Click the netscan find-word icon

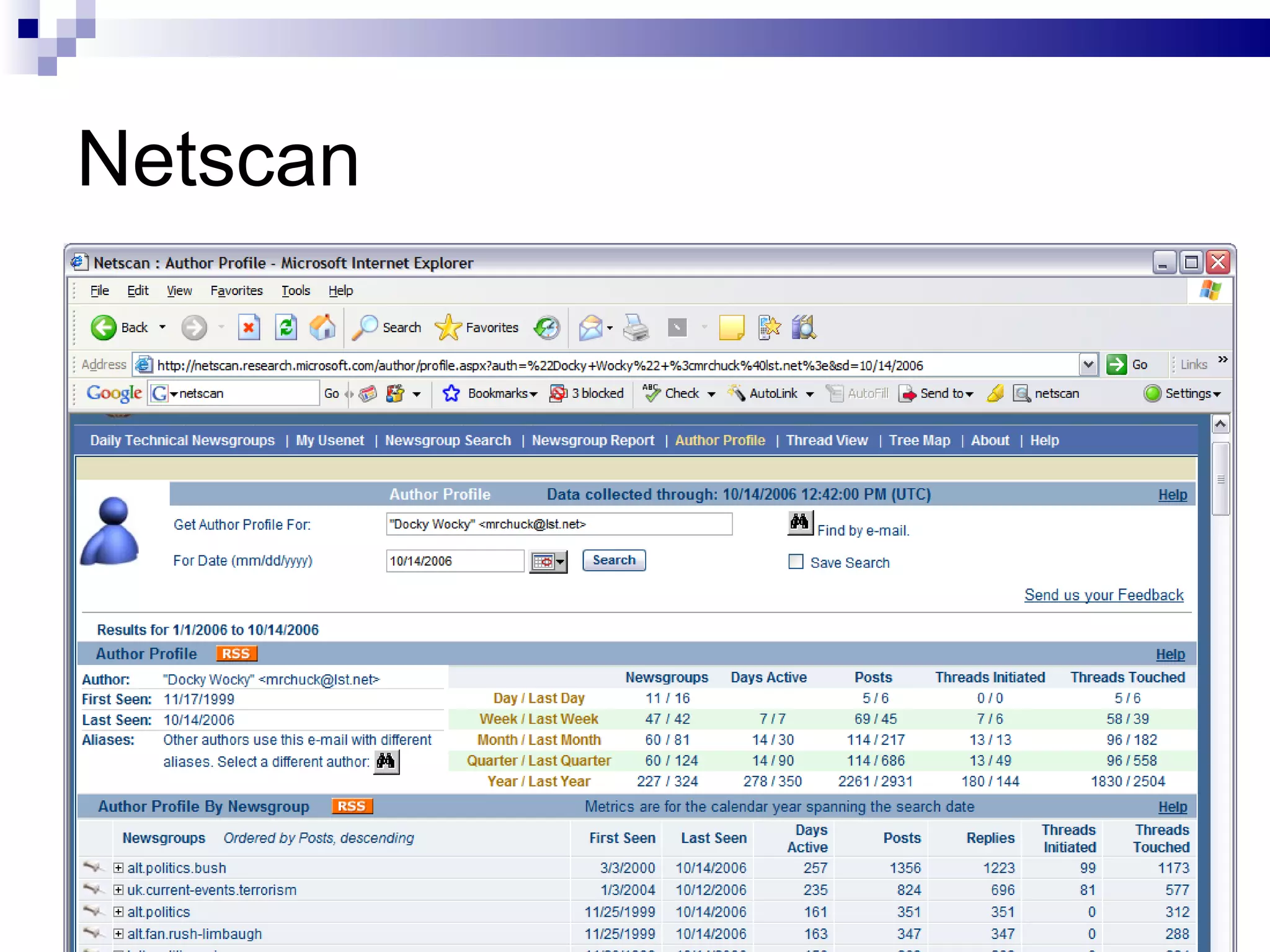pos(1021,393)
